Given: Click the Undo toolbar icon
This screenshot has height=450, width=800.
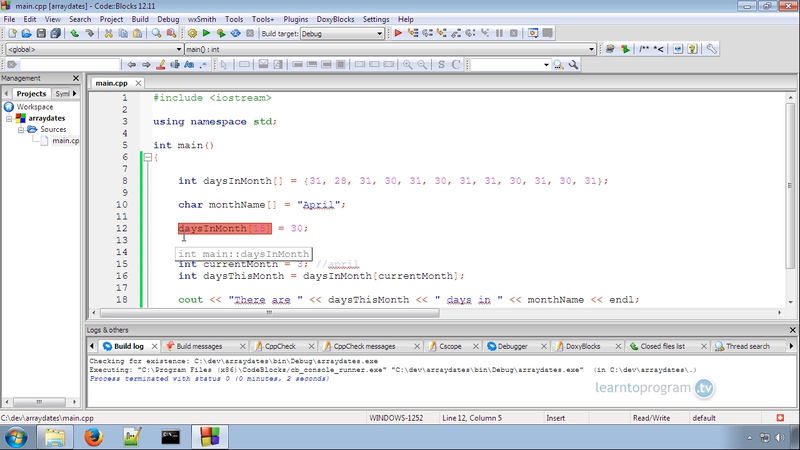Looking at the screenshot, I should [x=74, y=33].
